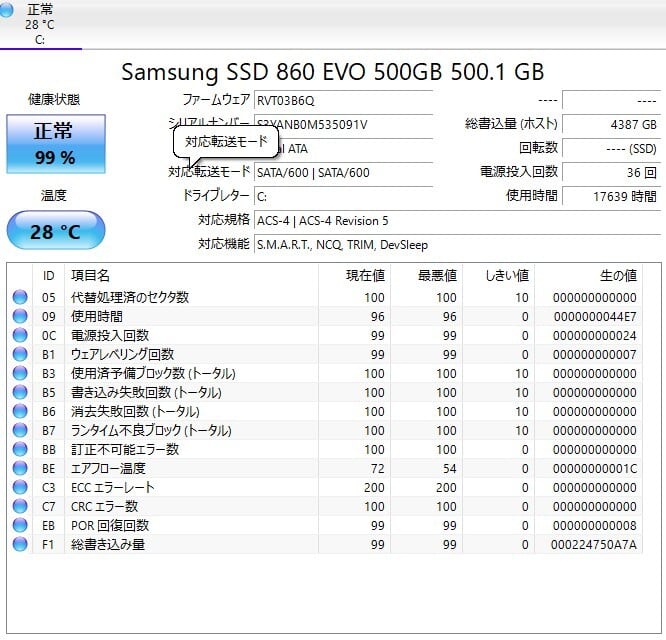Click the status icon for row BB

(x=20, y=449)
